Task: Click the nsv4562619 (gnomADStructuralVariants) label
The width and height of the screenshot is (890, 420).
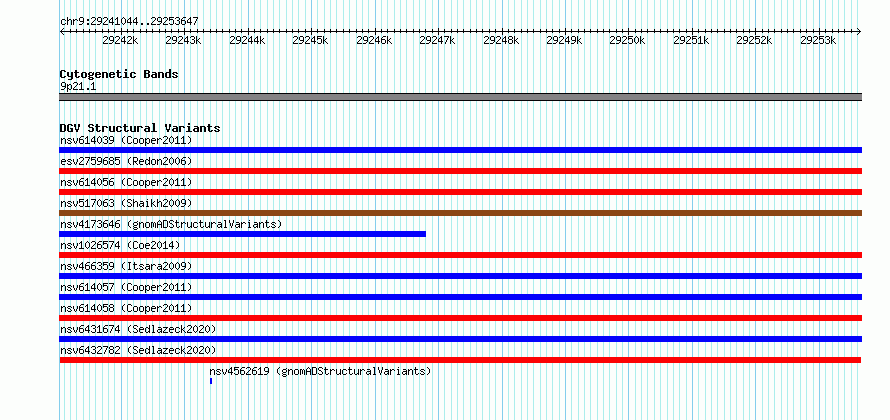Action: click(320, 371)
